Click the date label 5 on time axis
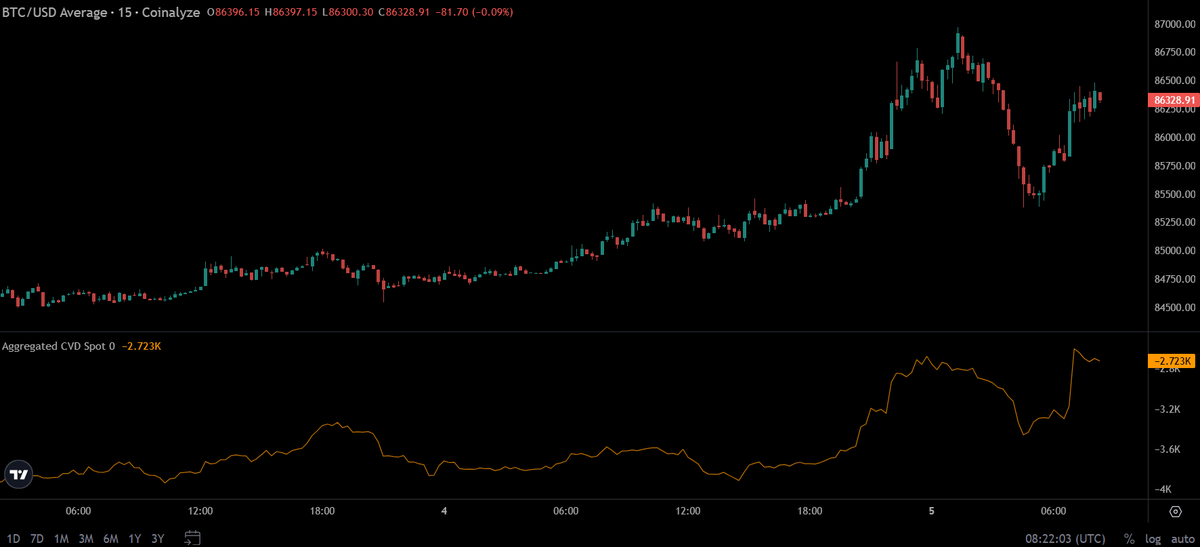 (x=931, y=511)
